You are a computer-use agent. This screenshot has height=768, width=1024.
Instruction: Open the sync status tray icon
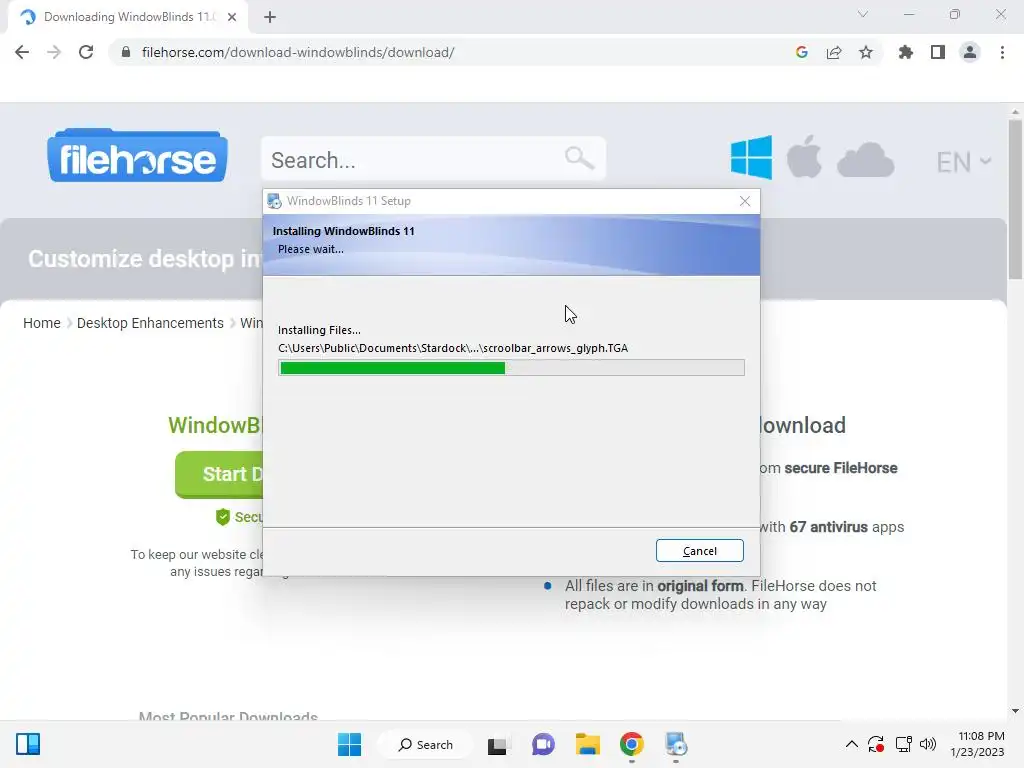tap(876, 744)
